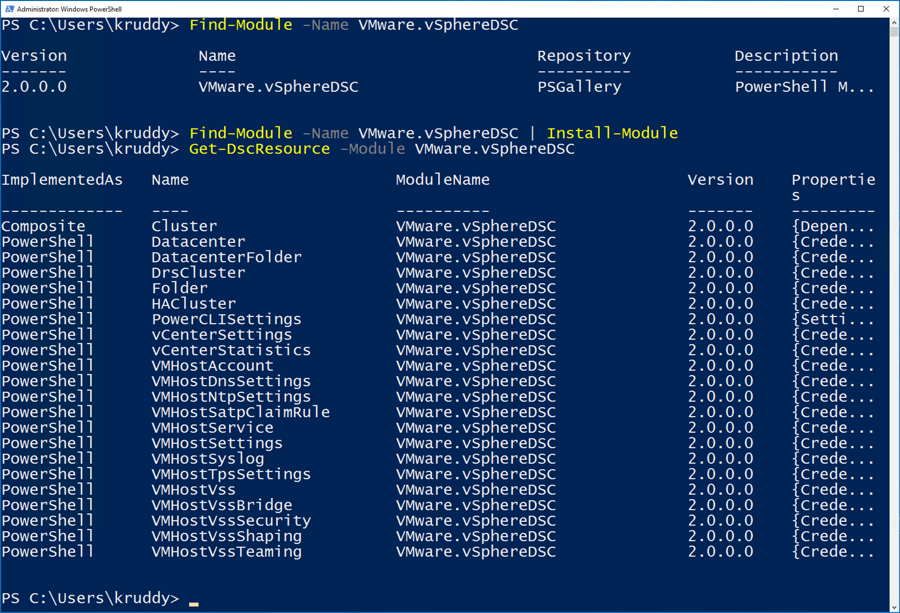Image resolution: width=900 pixels, height=613 pixels.
Task: Click the ModuleName column header
Action: (x=443, y=180)
